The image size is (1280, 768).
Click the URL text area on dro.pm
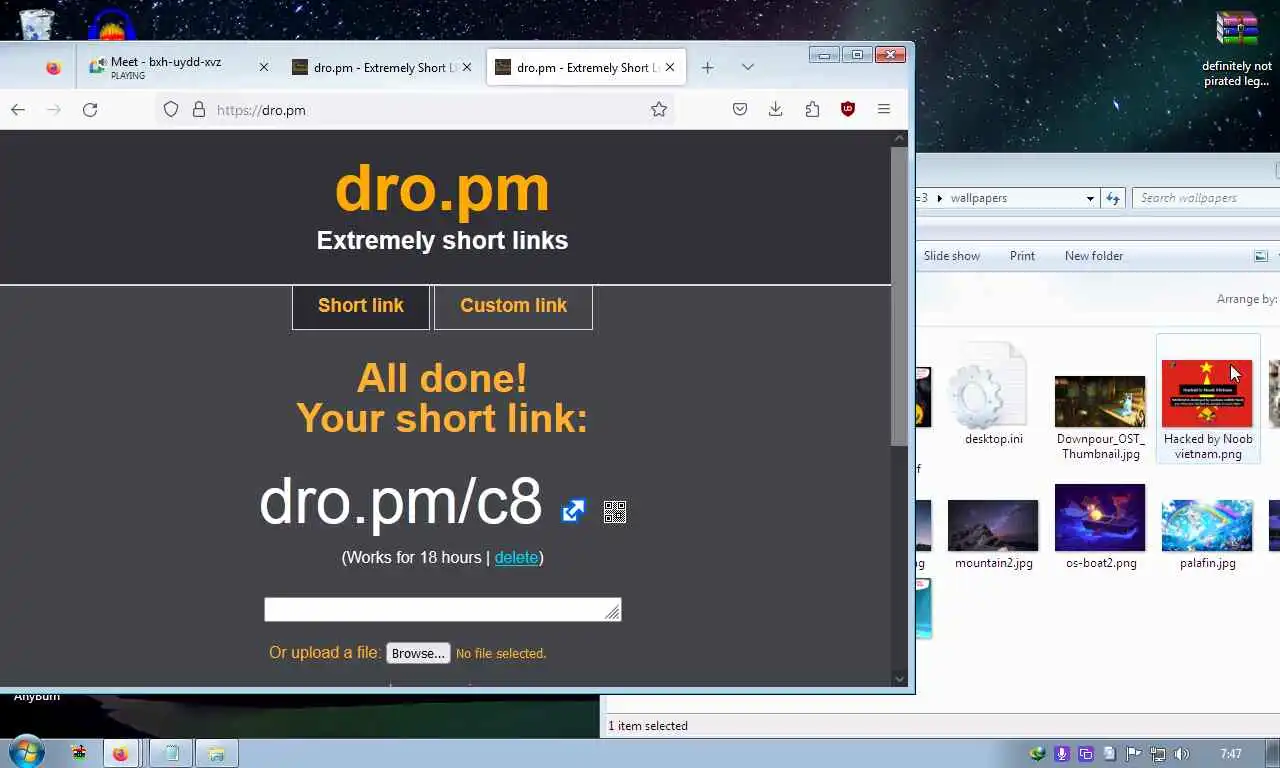coord(443,610)
